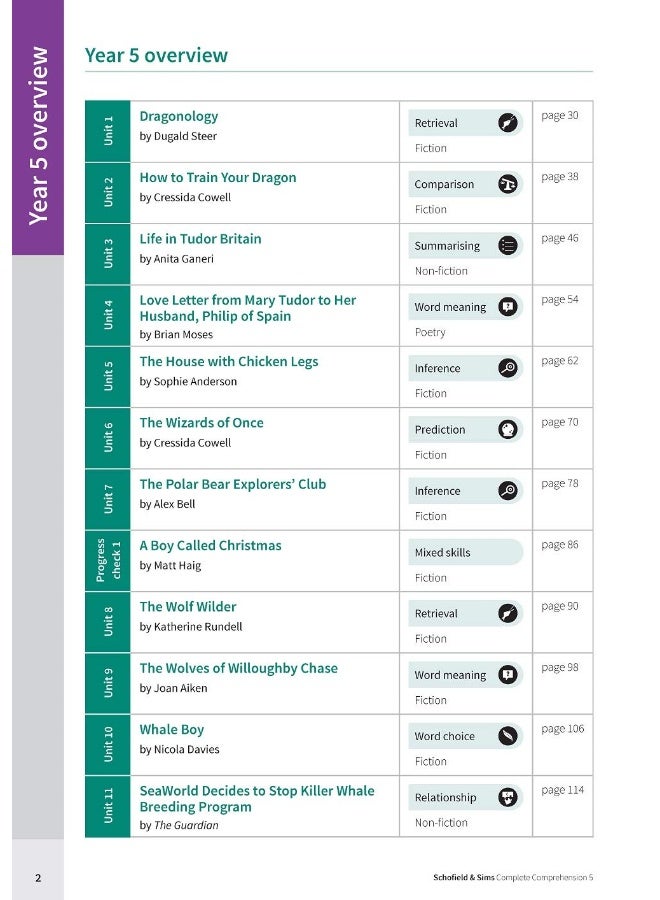Viewport: 660px width, 900px height.
Task: Click the Relationship icon in Unit 11
Action: tap(509, 798)
